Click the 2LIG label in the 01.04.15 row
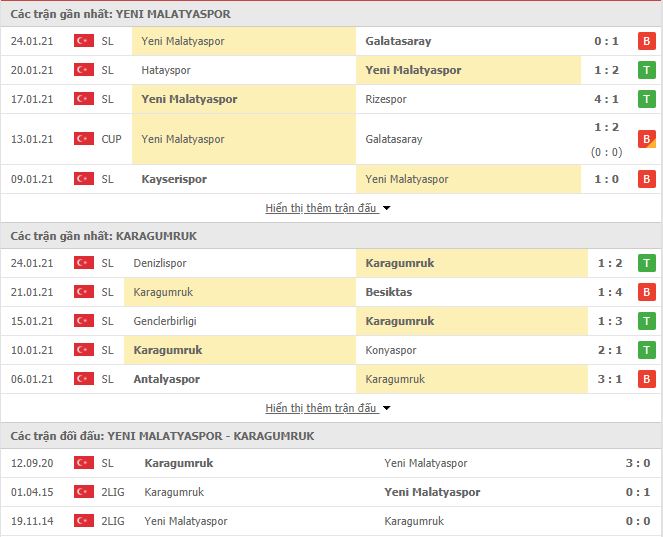663x537 pixels. (x=113, y=492)
